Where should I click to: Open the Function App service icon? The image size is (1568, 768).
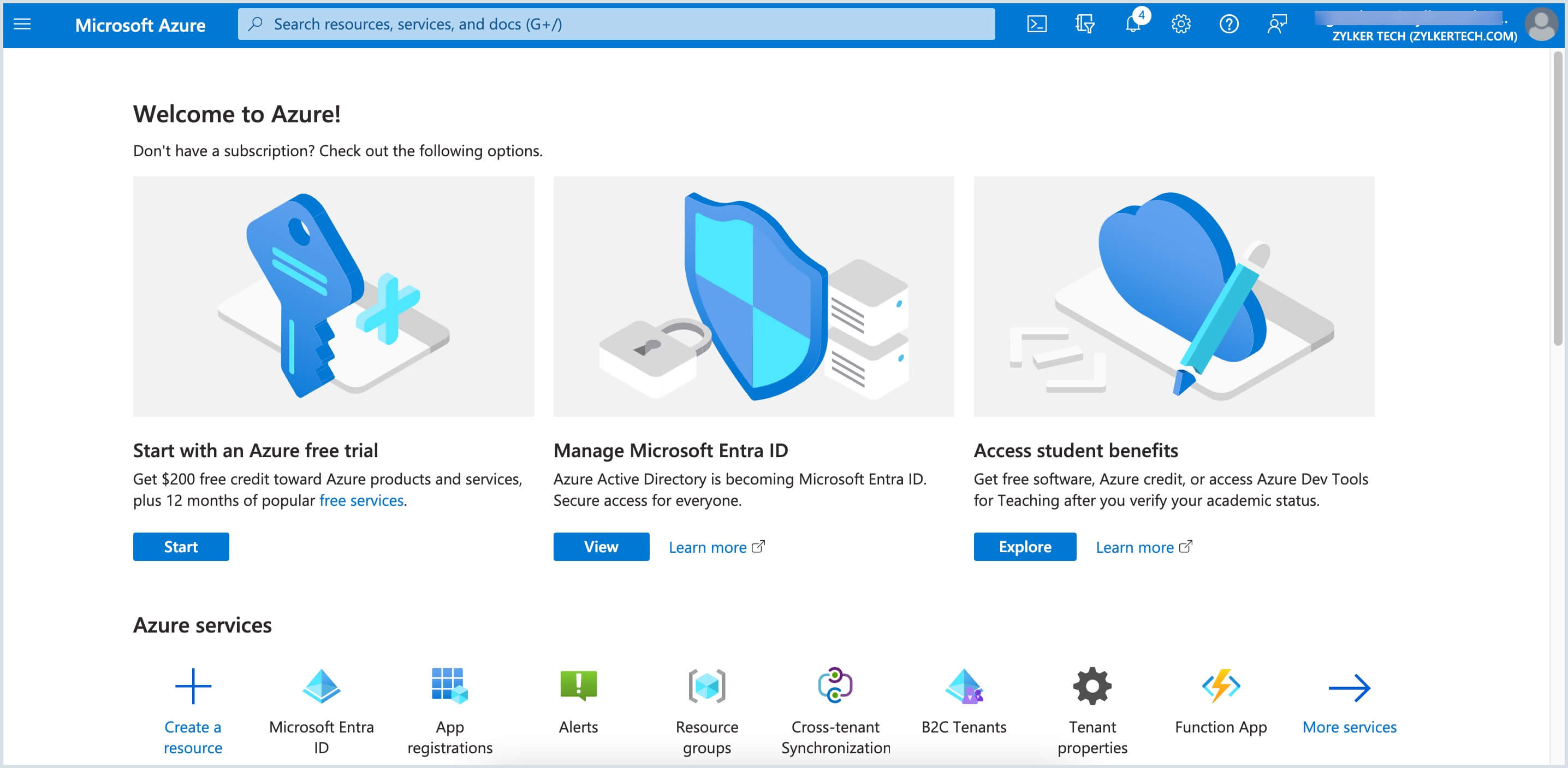coord(1221,687)
